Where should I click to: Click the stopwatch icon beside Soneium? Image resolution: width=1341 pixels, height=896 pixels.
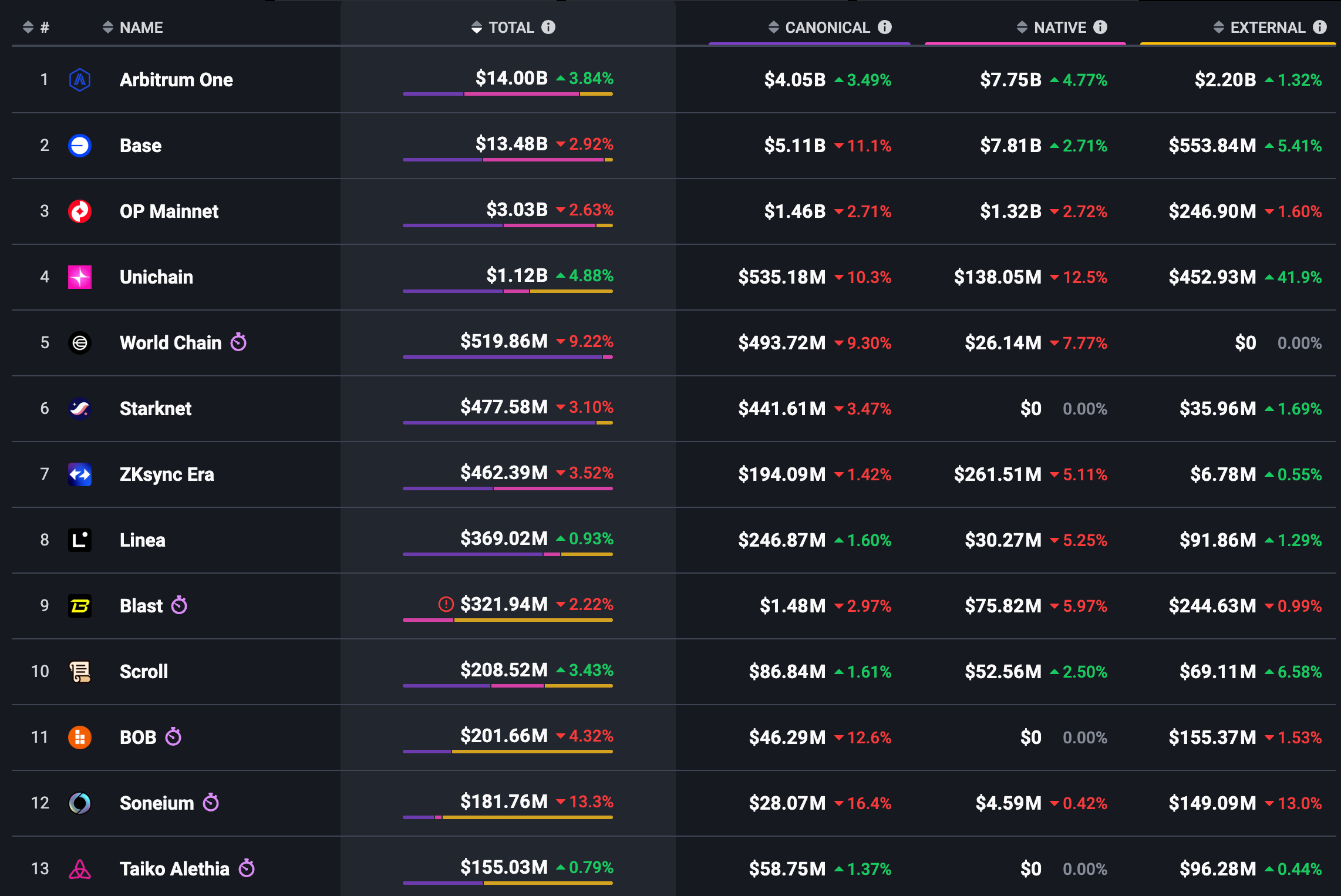click(211, 802)
